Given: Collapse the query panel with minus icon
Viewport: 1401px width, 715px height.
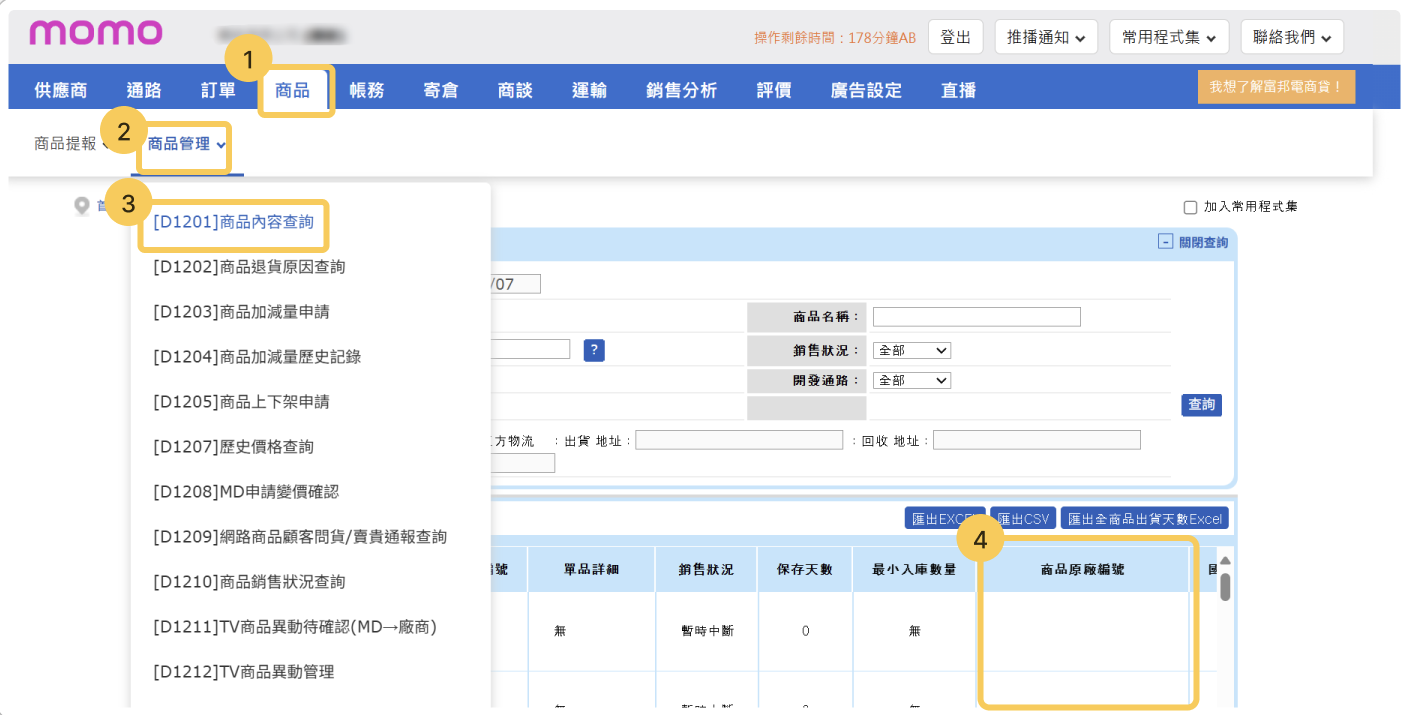Looking at the screenshot, I should click(1164, 242).
